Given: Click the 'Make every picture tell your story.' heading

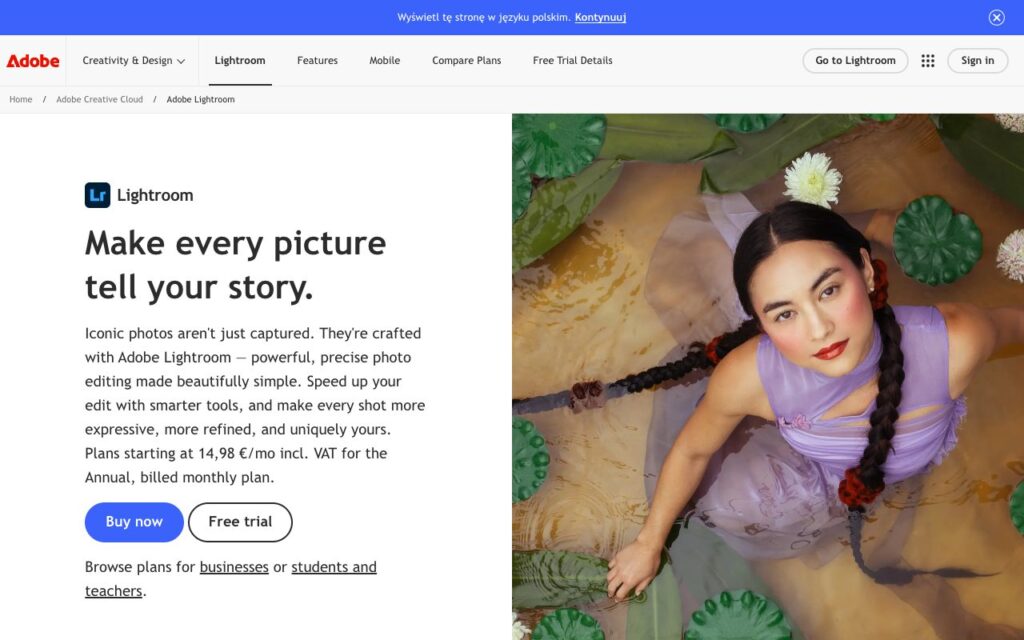Looking at the screenshot, I should coord(235,265).
